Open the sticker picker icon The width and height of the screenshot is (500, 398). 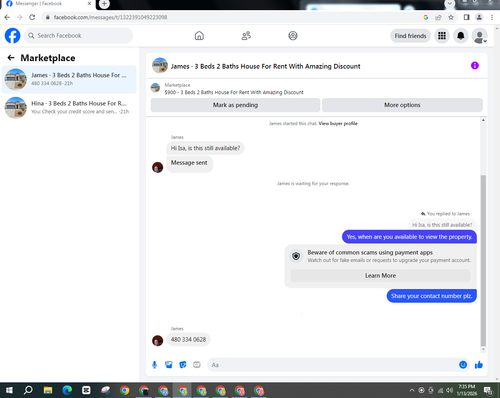click(183, 365)
